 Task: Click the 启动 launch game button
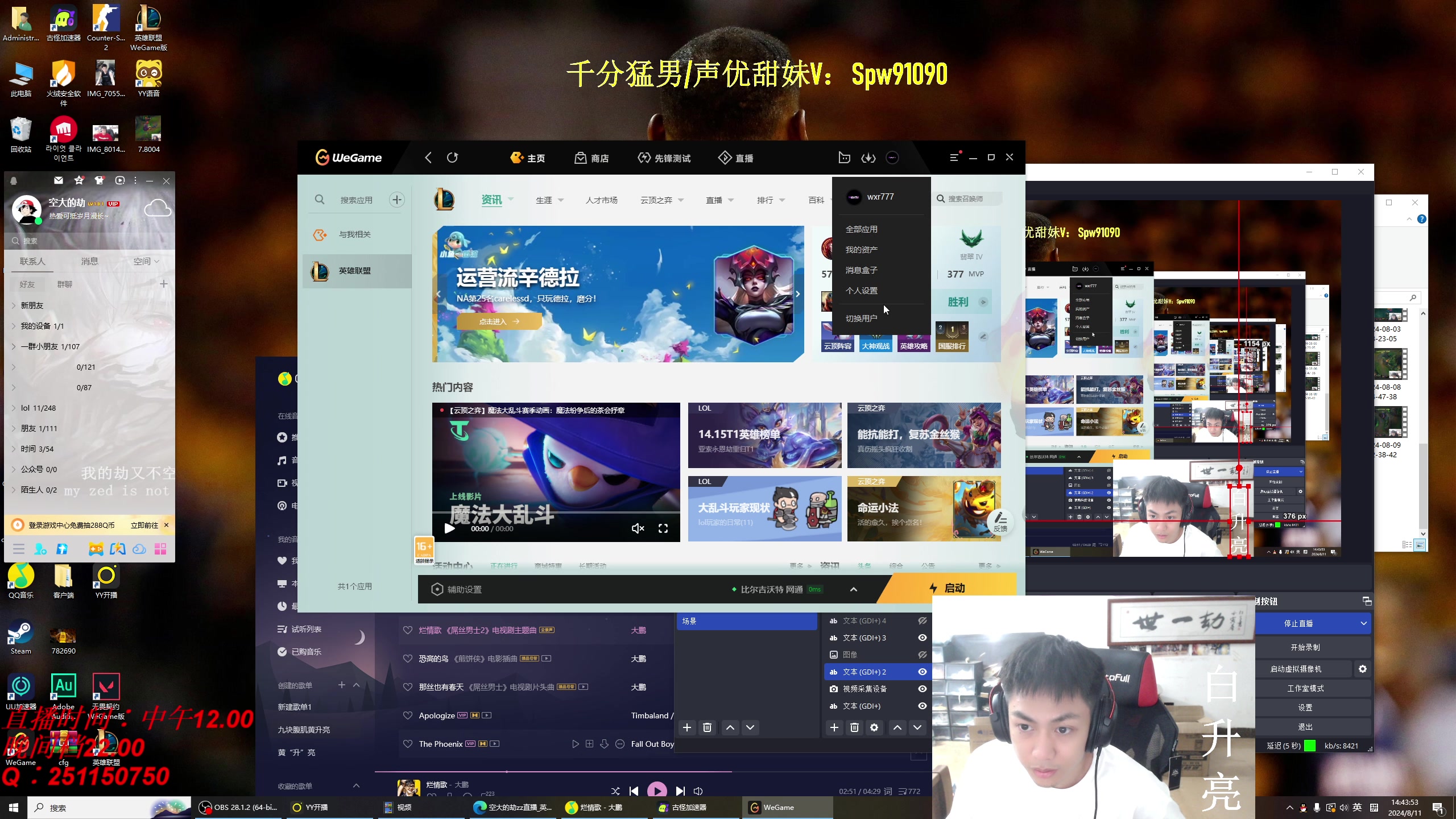(947, 588)
